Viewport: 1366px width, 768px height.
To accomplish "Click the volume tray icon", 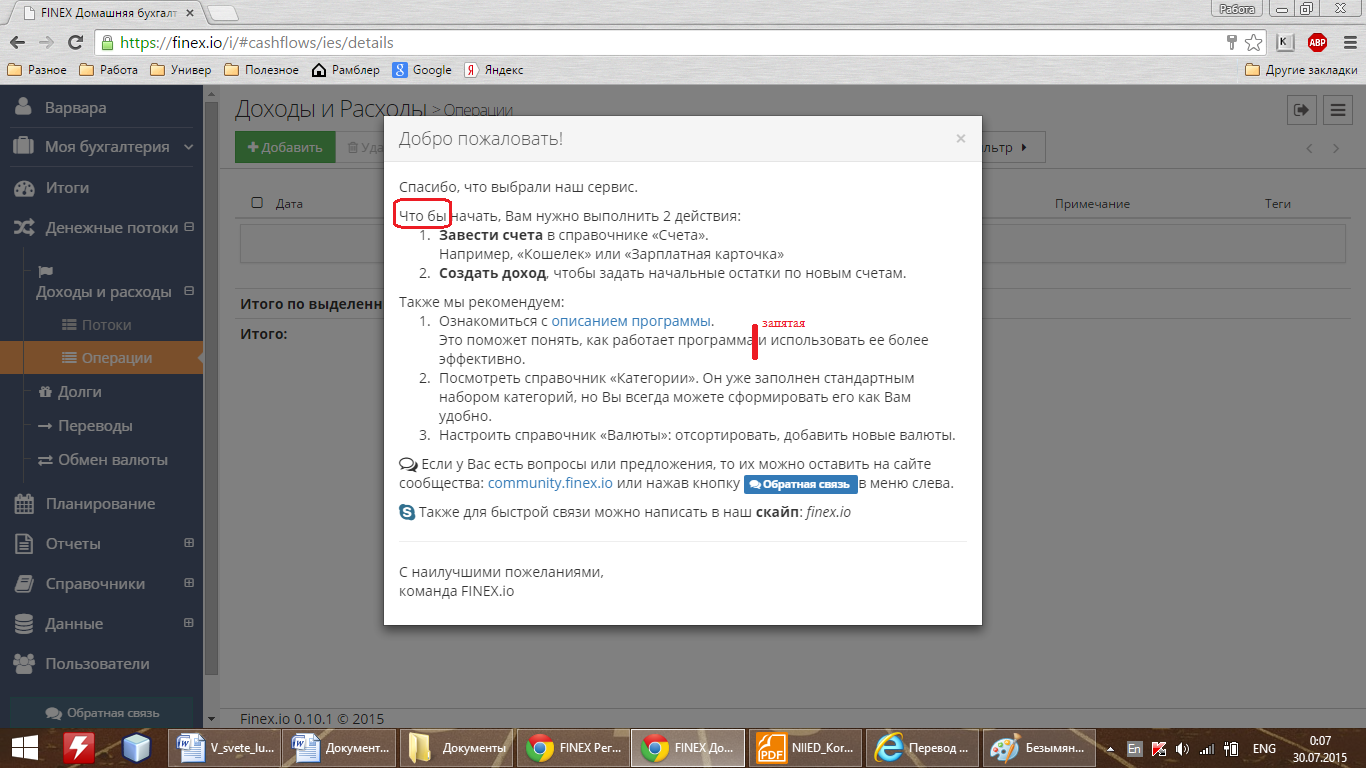I will pos(1184,748).
